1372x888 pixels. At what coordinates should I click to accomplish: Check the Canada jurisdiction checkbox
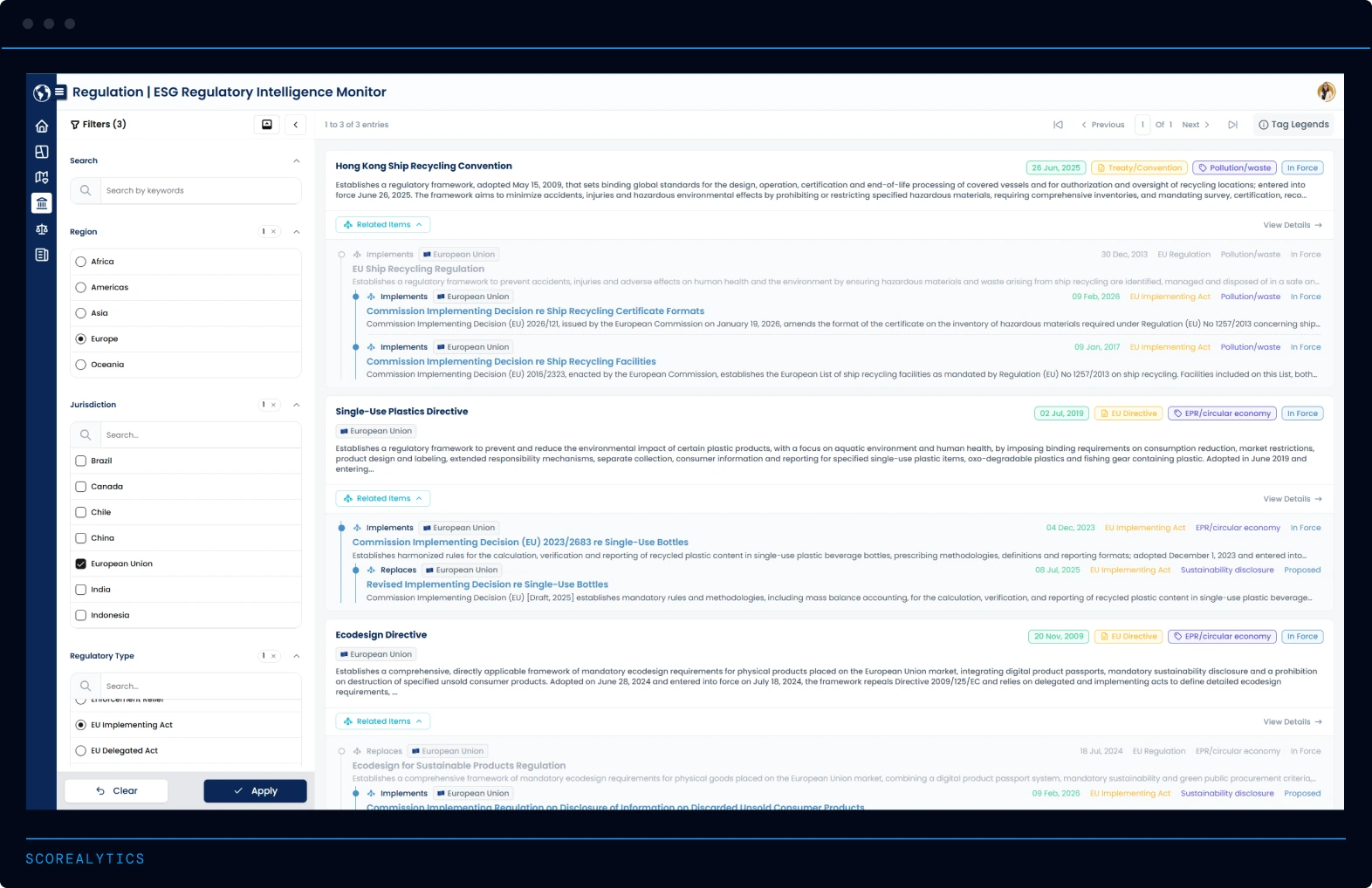[x=81, y=487]
